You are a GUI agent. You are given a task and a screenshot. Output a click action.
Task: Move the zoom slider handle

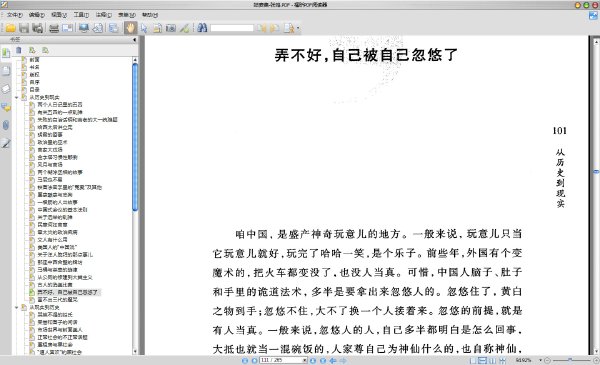coord(570,360)
